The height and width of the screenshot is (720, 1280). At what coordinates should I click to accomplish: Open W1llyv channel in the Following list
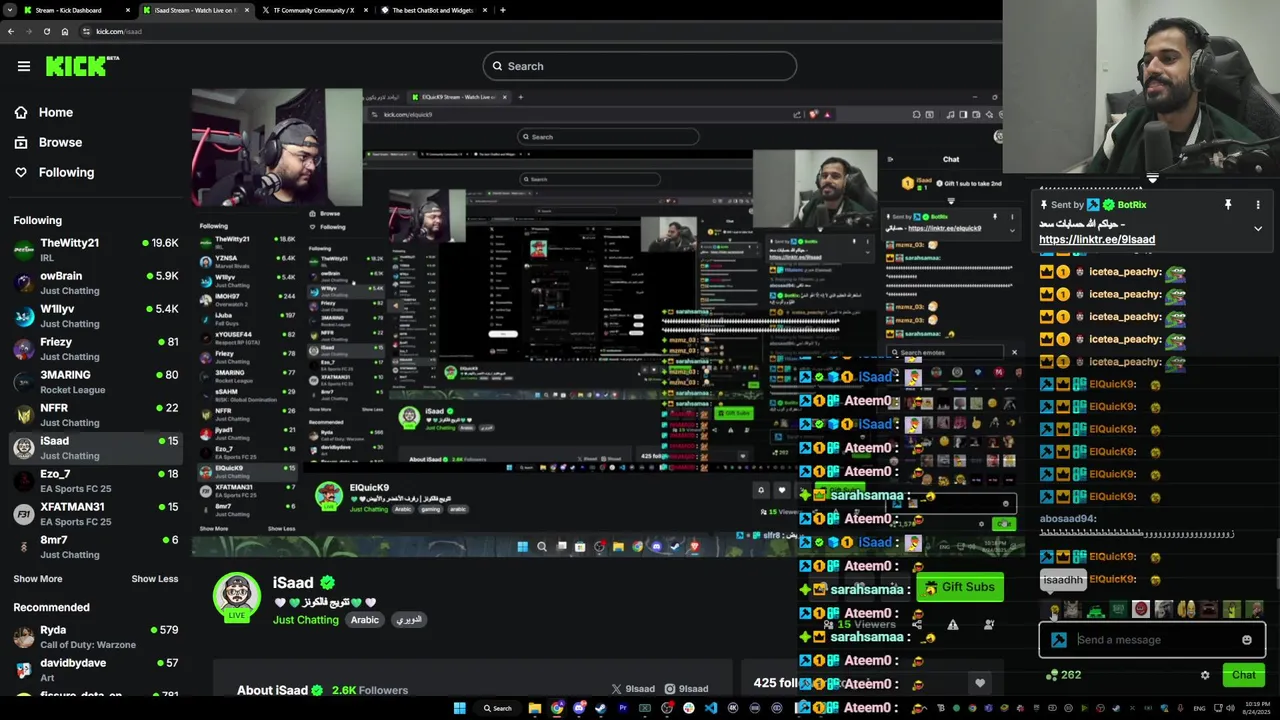point(96,315)
